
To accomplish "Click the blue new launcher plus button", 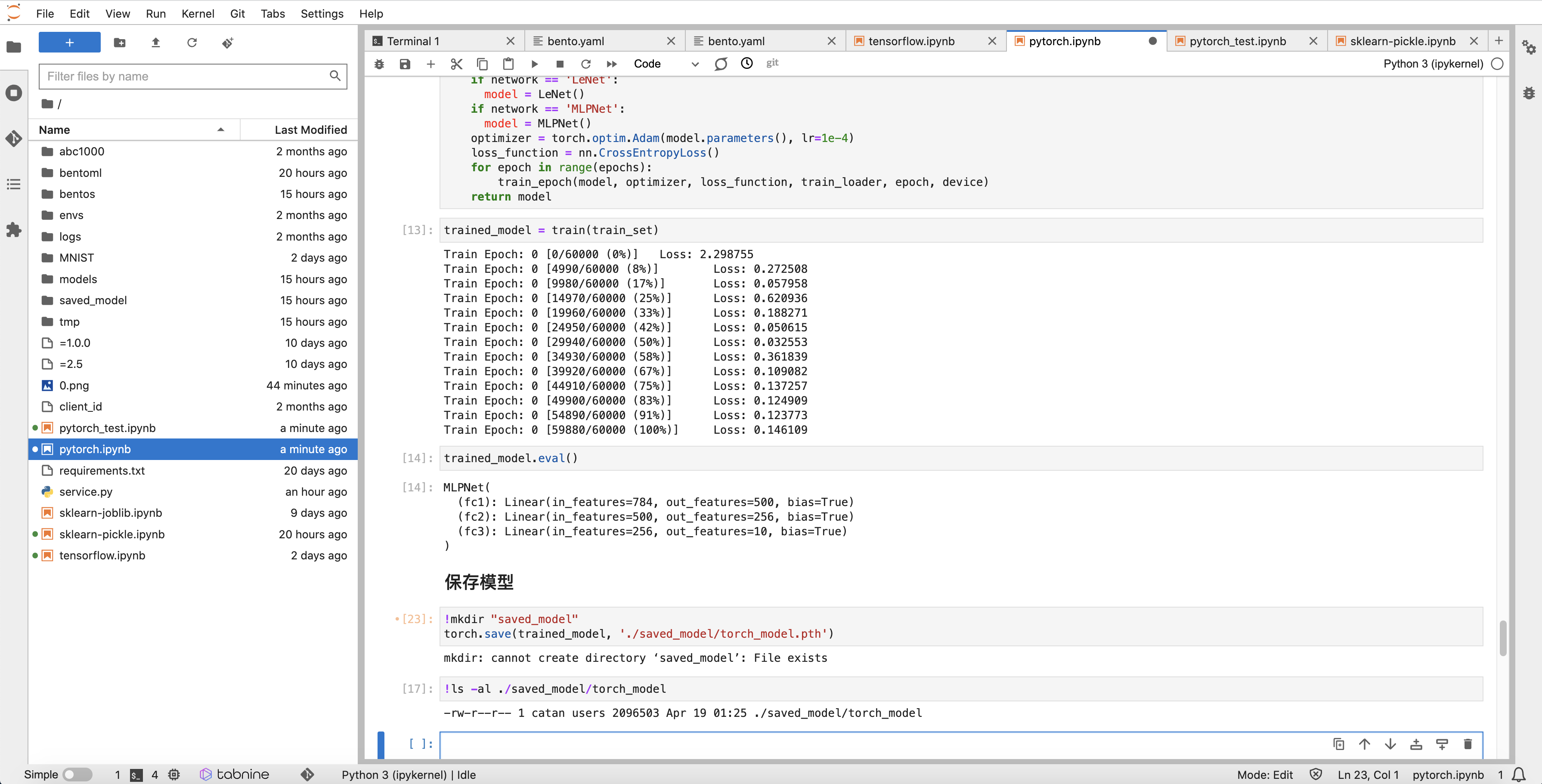I will click(69, 43).
